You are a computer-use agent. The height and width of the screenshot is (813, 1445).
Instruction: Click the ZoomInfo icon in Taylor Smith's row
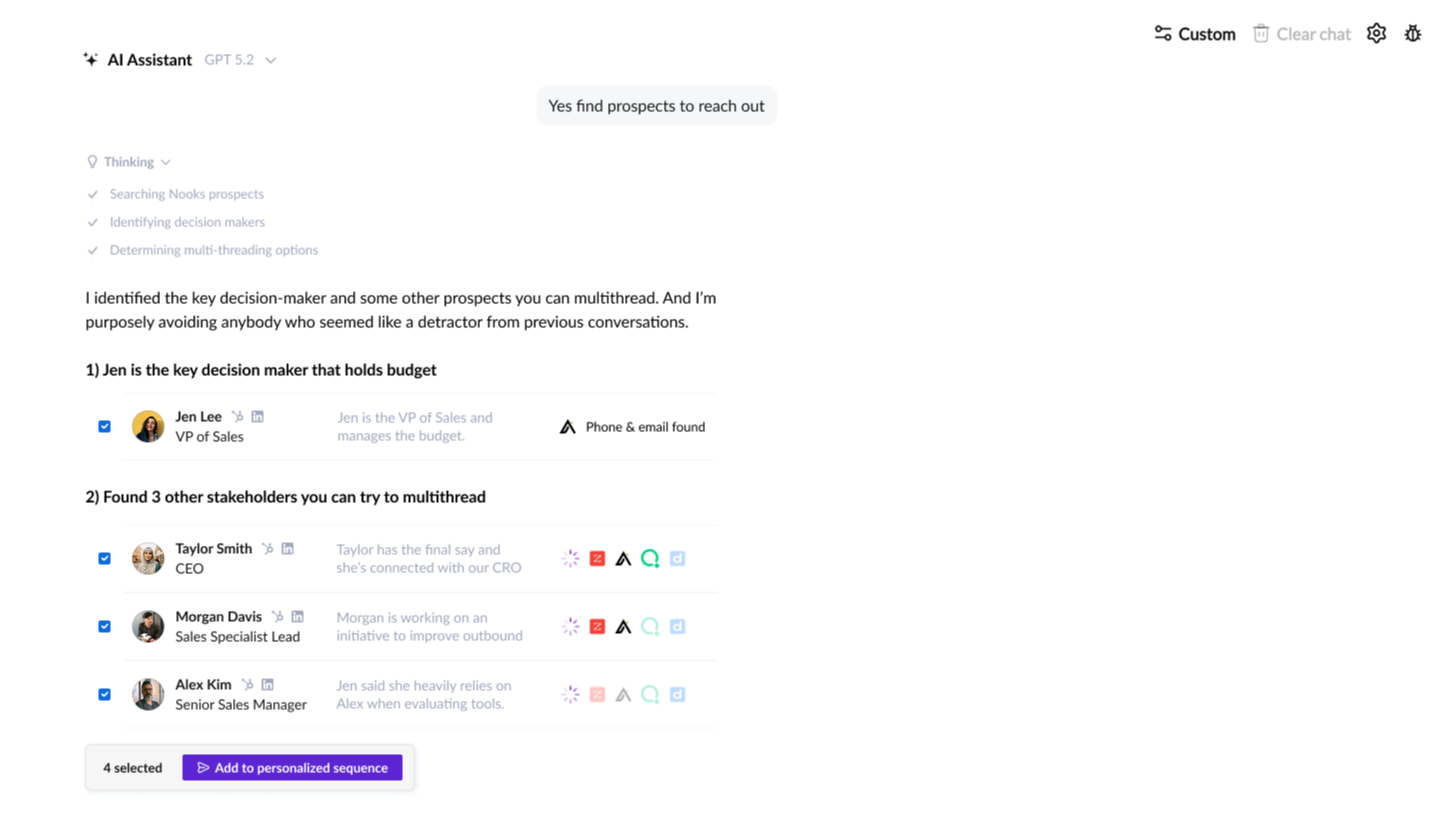click(597, 559)
